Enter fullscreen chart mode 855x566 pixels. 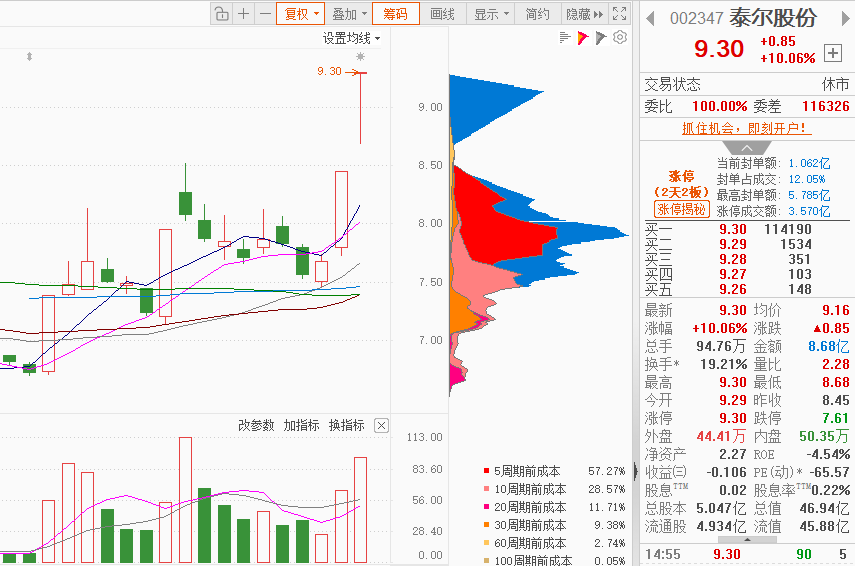(x=619, y=14)
